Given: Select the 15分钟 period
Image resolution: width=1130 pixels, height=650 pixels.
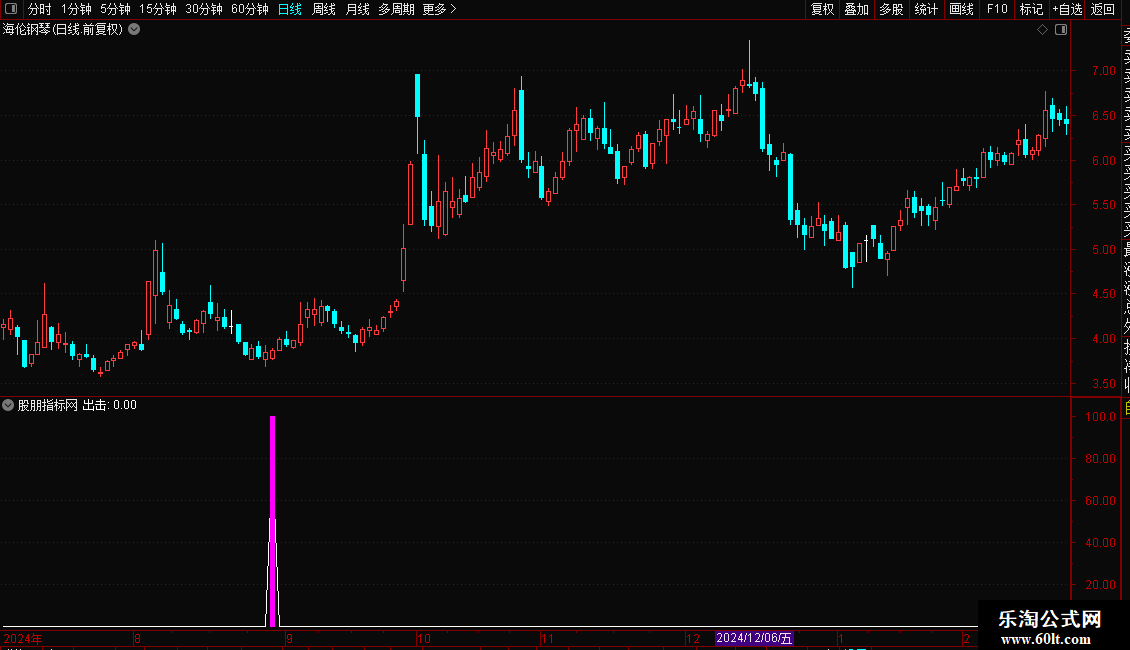Looking at the screenshot, I should click(x=157, y=9).
